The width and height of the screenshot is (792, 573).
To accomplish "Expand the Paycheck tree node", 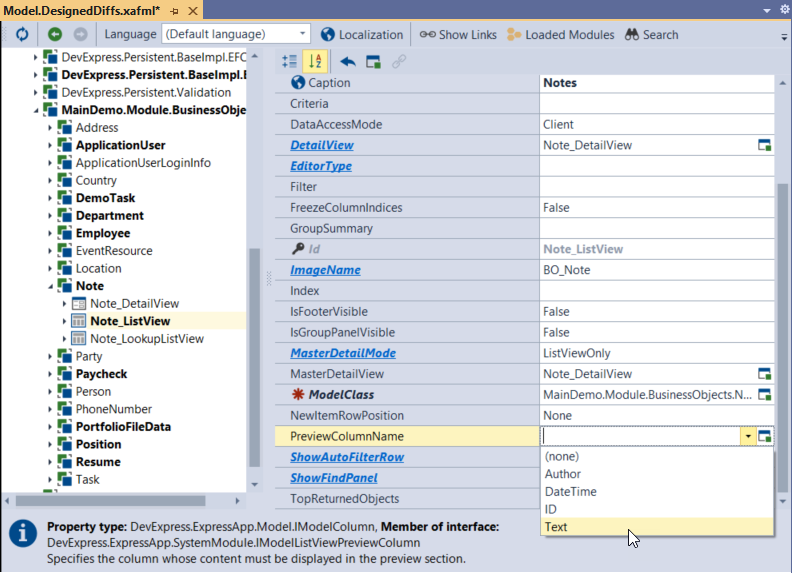I will (50, 374).
